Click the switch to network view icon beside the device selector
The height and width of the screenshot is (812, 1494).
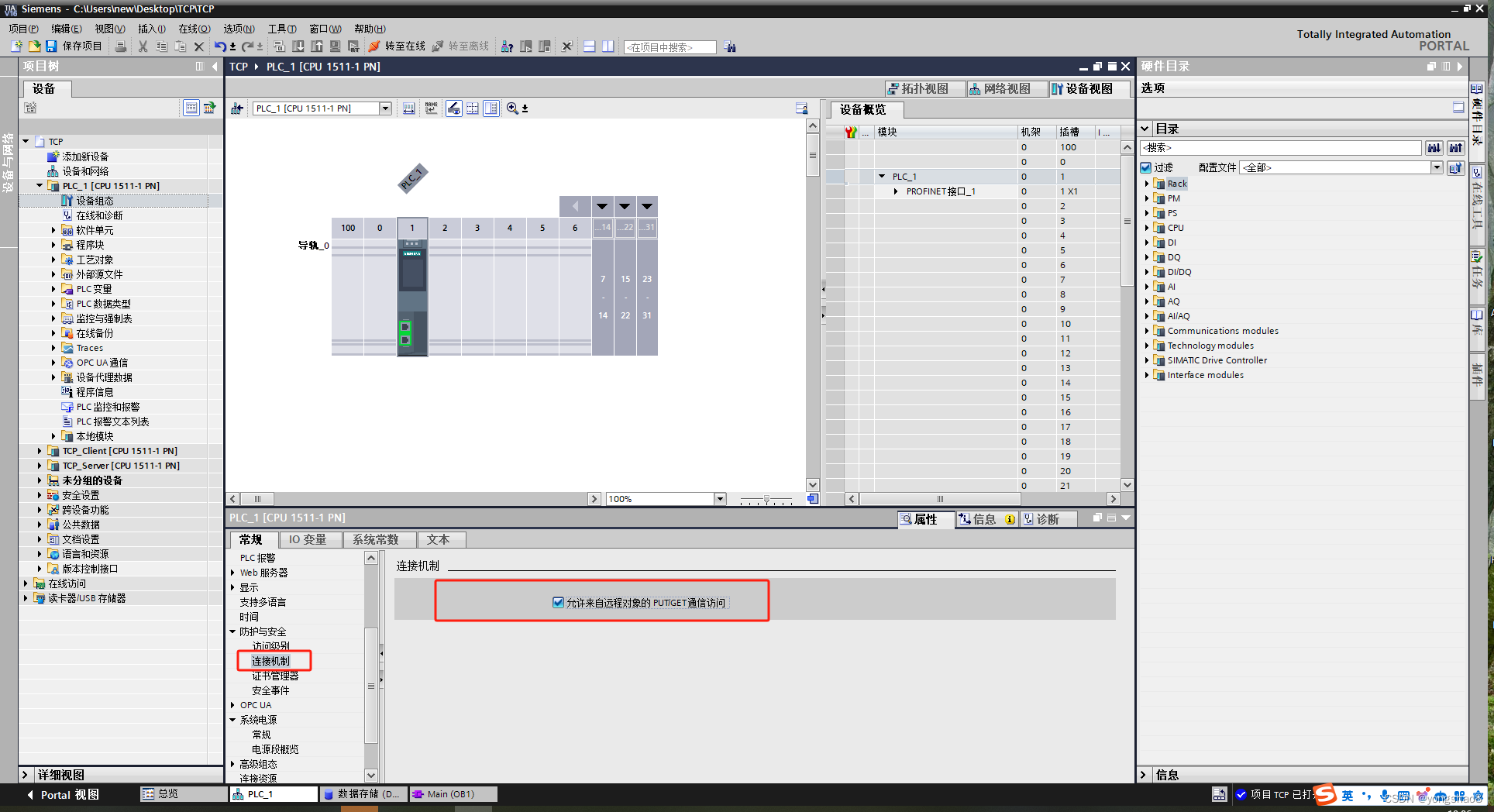click(x=237, y=108)
